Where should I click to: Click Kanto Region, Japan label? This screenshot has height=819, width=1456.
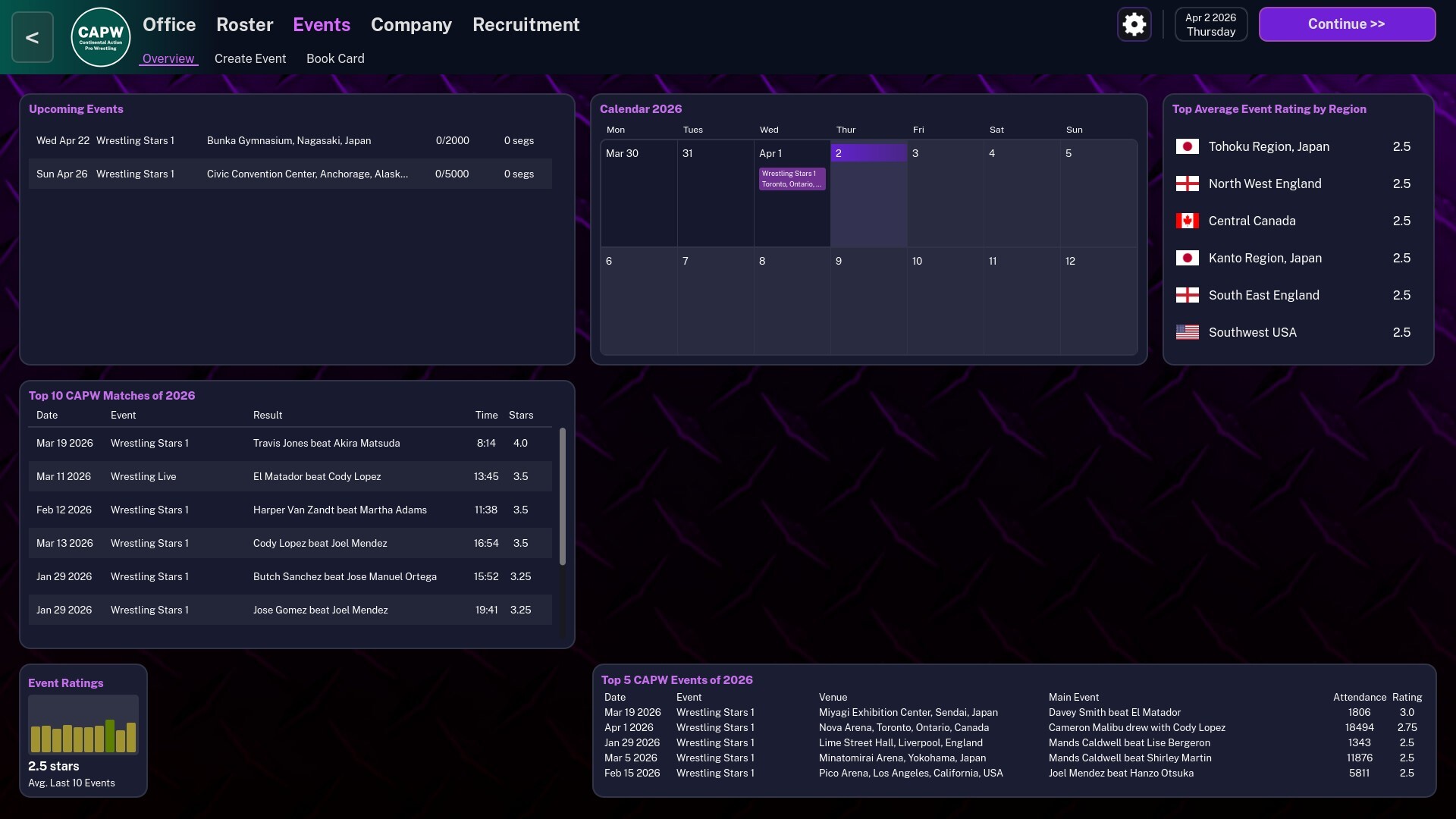tap(1265, 258)
